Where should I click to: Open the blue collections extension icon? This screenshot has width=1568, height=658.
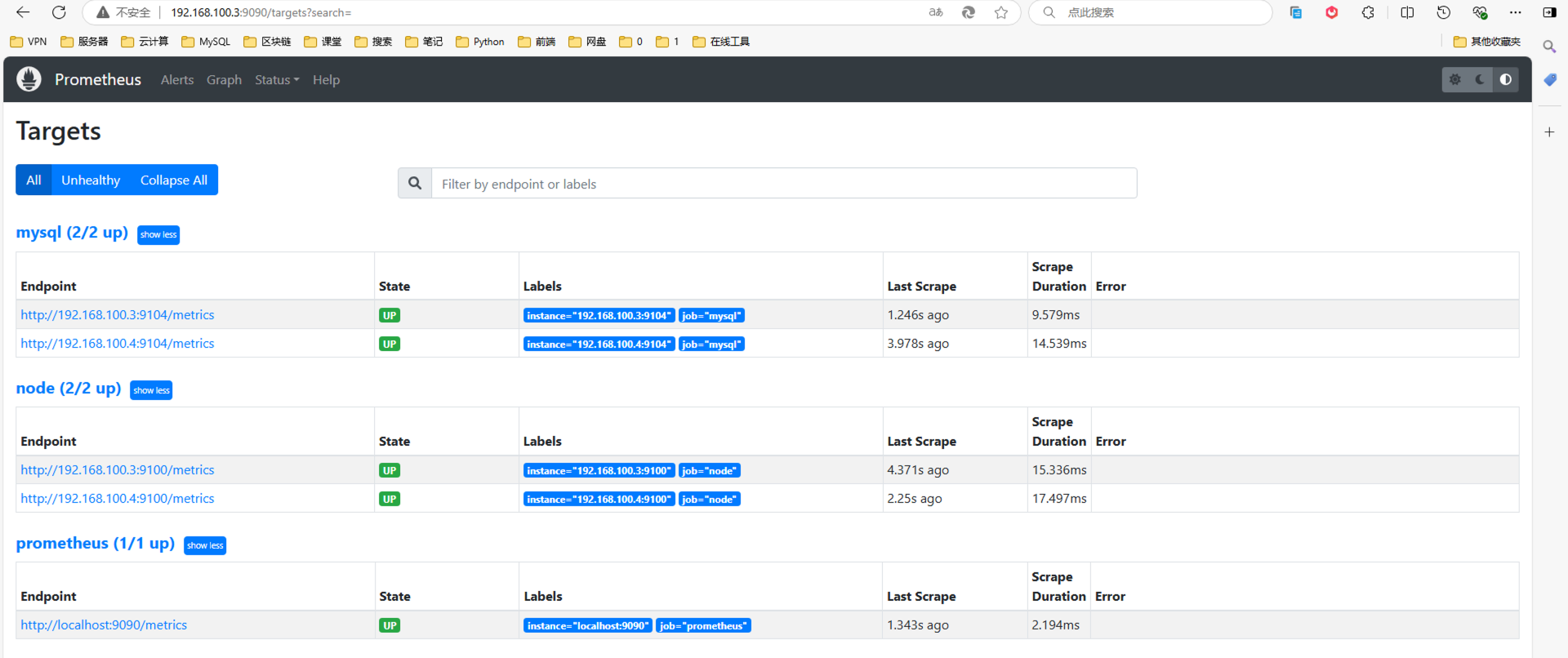pyautogui.click(x=1296, y=12)
